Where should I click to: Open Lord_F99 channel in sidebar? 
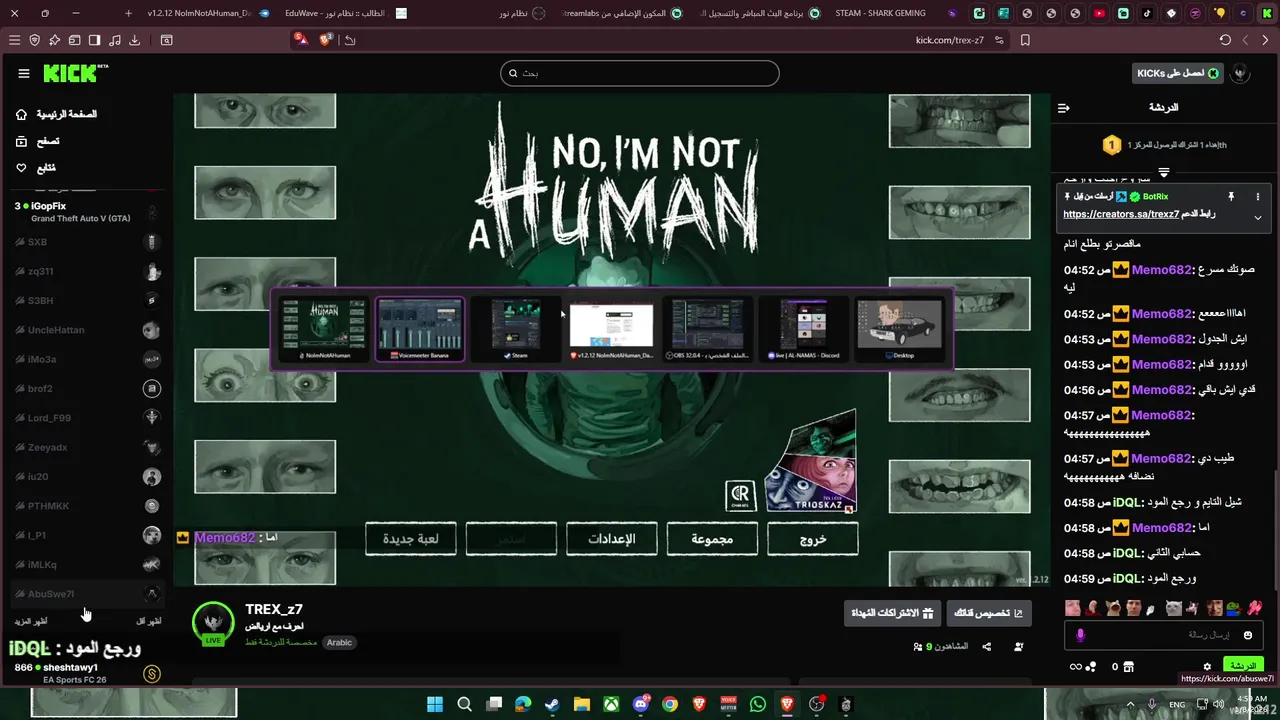(85, 418)
